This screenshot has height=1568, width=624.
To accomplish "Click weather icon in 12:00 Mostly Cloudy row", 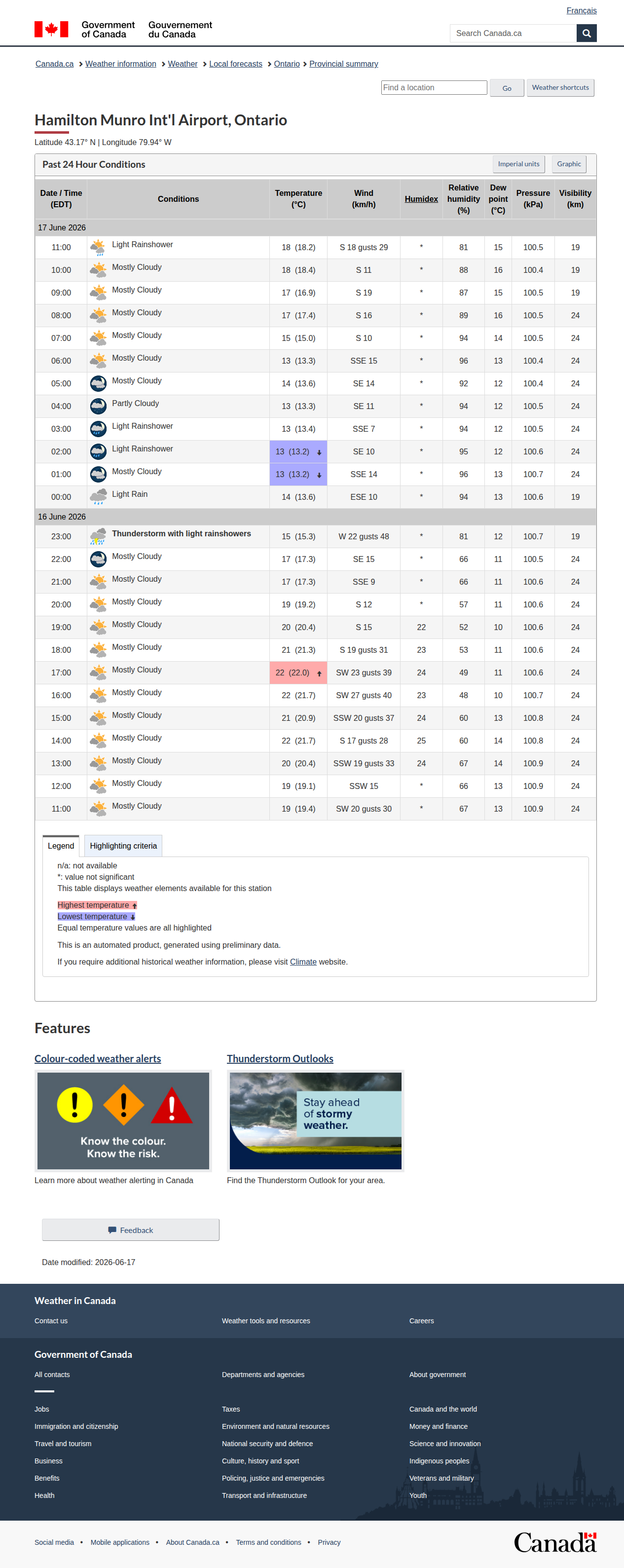I will click(98, 786).
